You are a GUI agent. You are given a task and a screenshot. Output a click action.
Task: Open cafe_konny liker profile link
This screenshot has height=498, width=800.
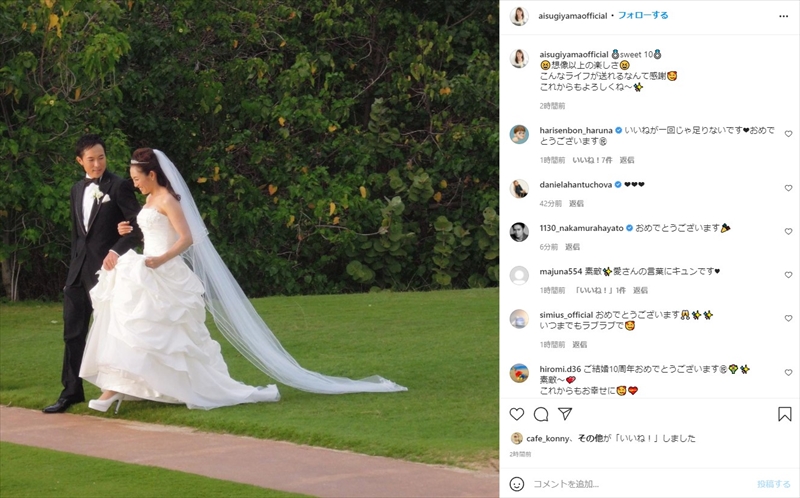[x=547, y=438]
